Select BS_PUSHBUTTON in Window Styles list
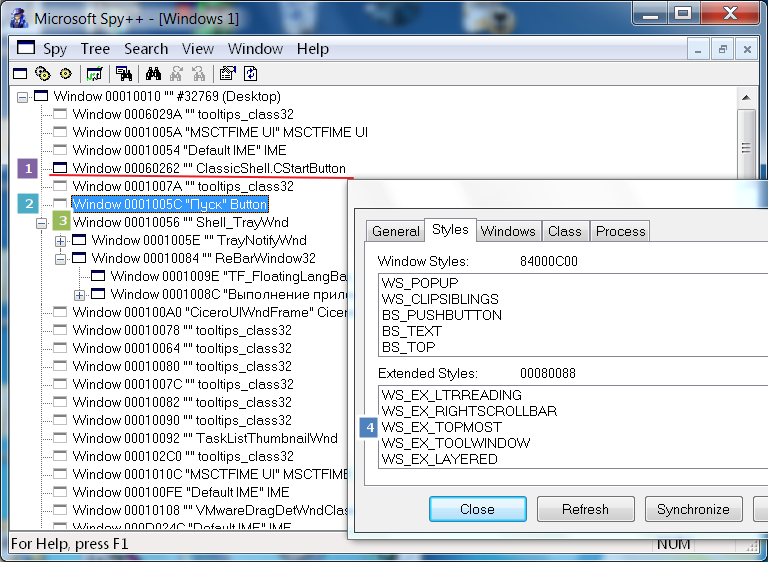768x562 pixels. 441,315
